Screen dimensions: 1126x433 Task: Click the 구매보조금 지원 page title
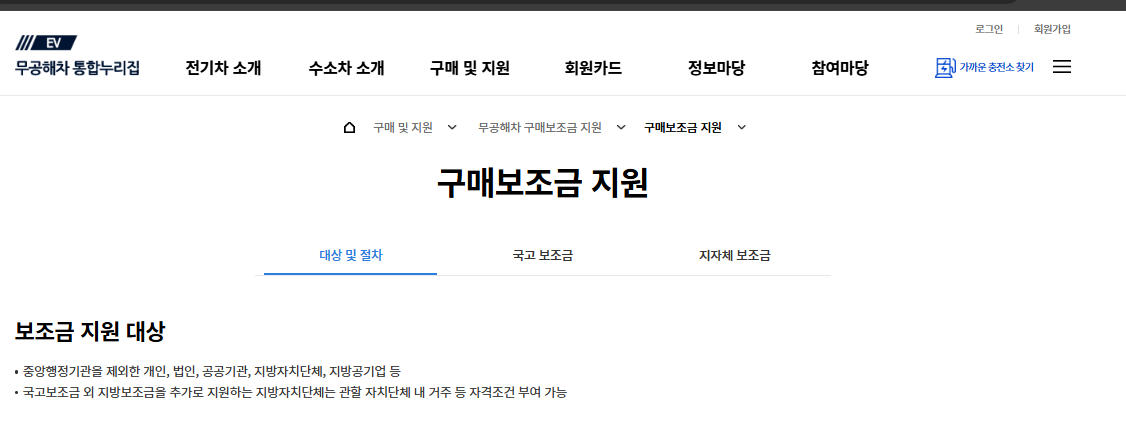pyautogui.click(x=542, y=184)
